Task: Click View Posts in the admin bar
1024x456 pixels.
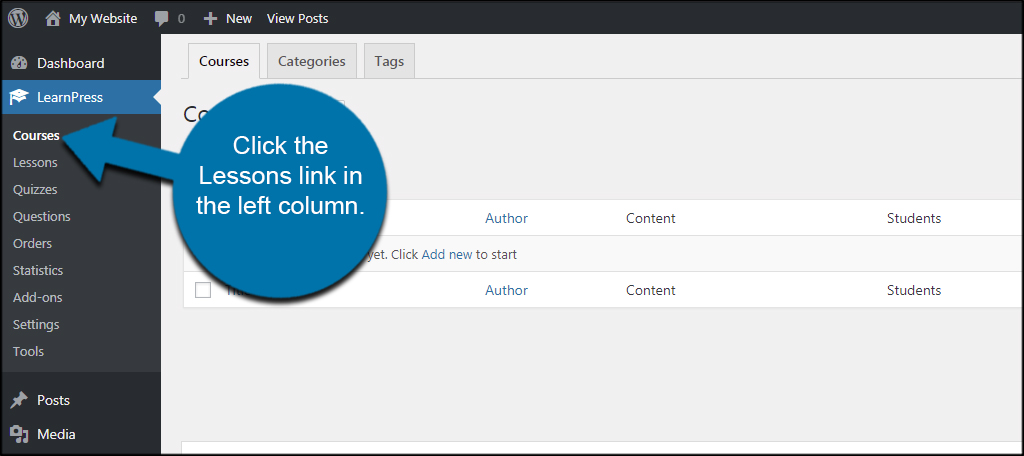Action: point(297,18)
